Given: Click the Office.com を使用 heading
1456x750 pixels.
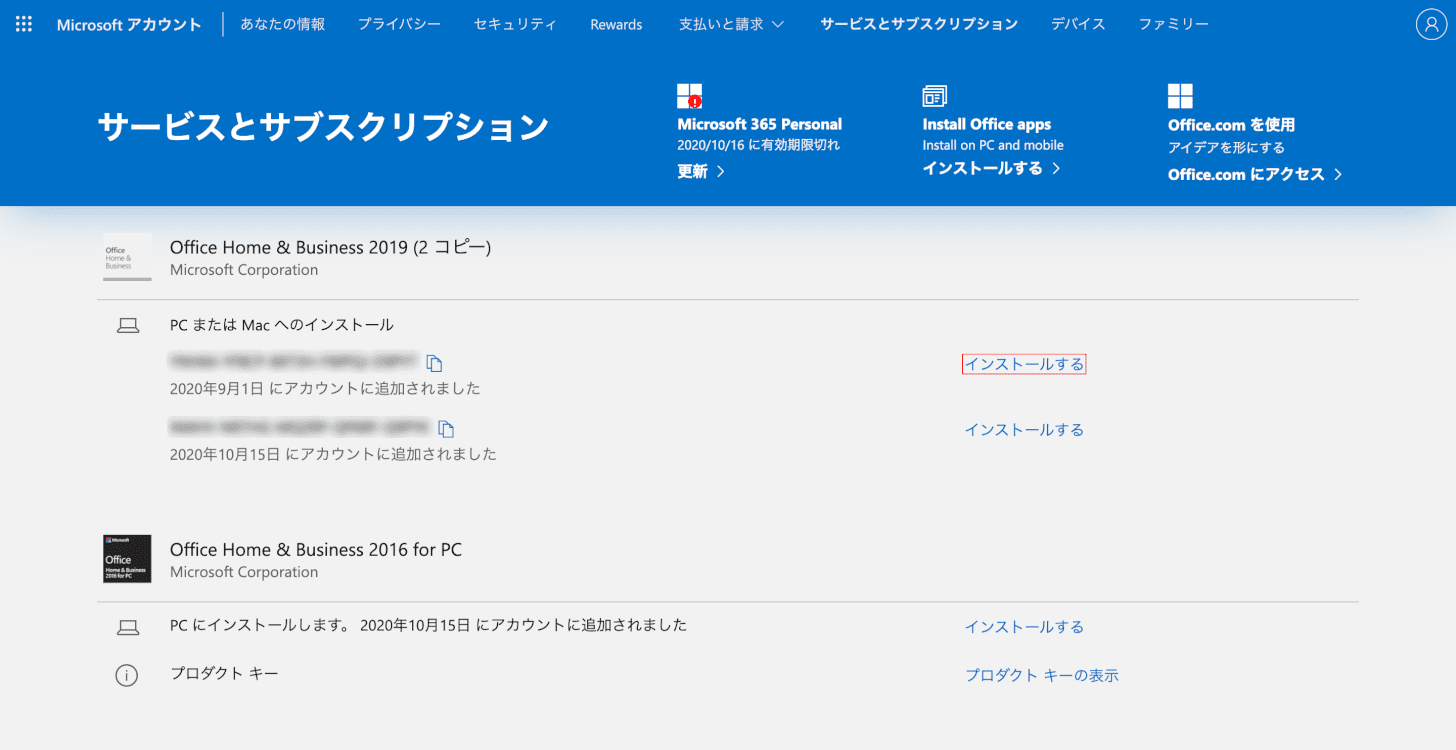Looking at the screenshot, I should pyautogui.click(x=1231, y=125).
